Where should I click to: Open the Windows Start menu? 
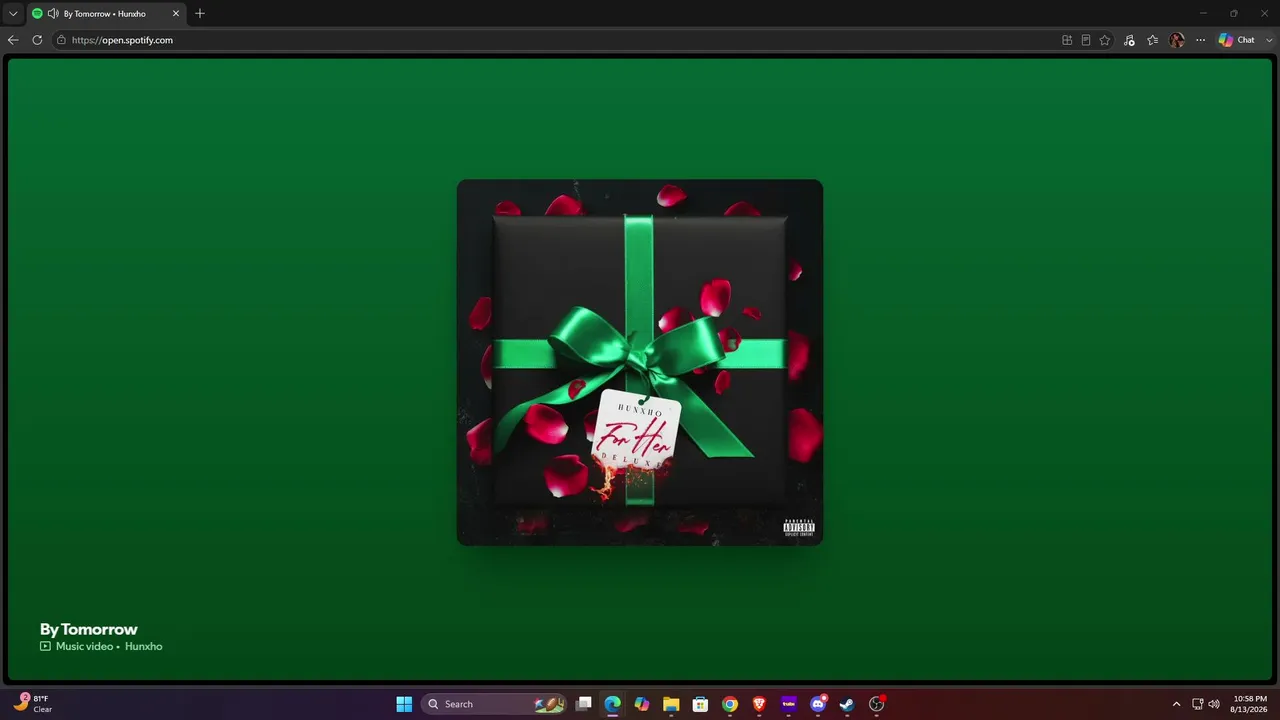point(404,704)
